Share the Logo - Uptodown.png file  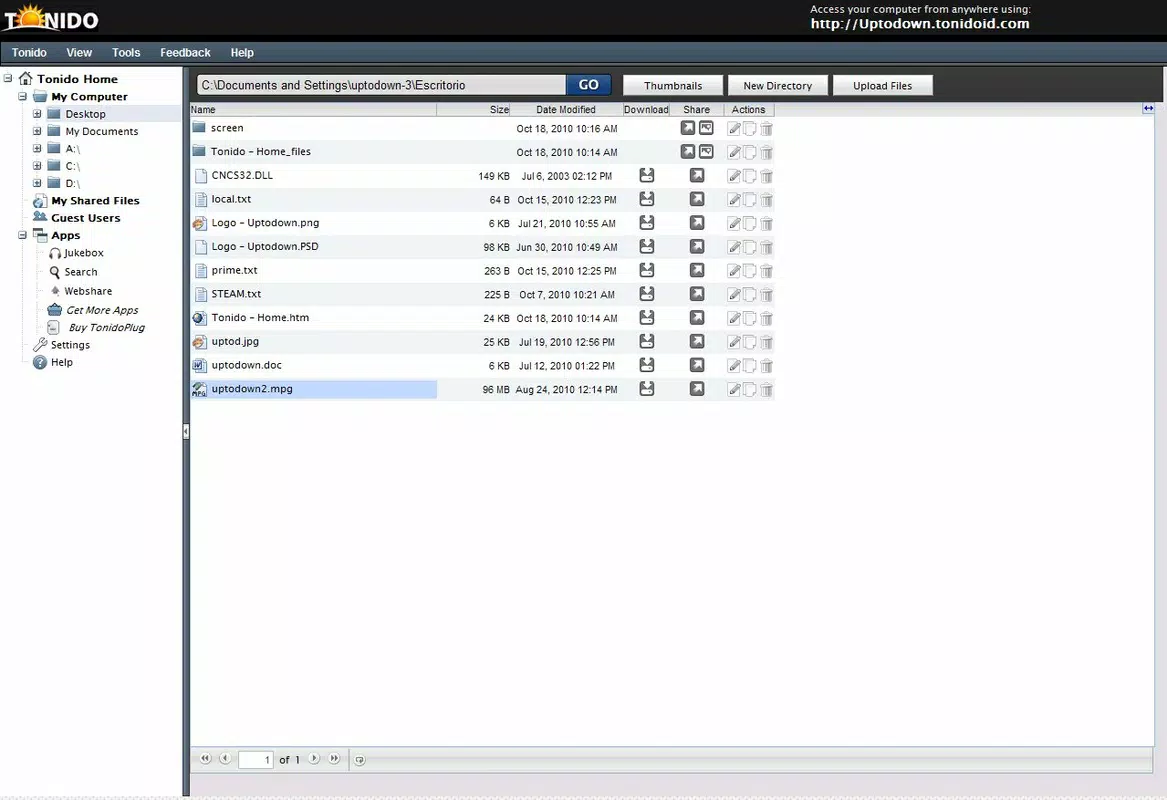(697, 223)
